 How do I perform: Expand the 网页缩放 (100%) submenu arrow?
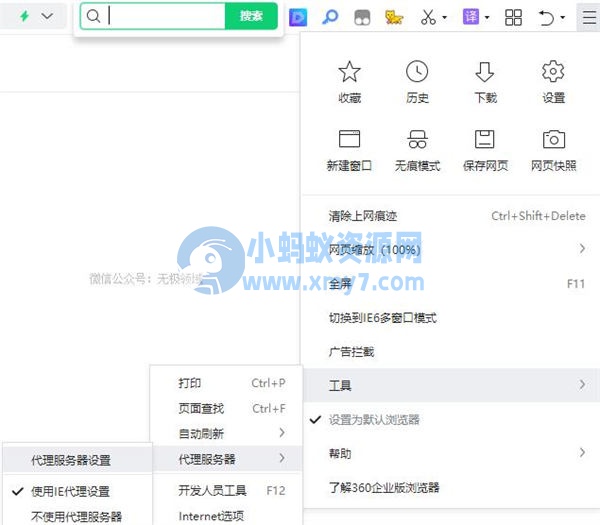pos(582,249)
